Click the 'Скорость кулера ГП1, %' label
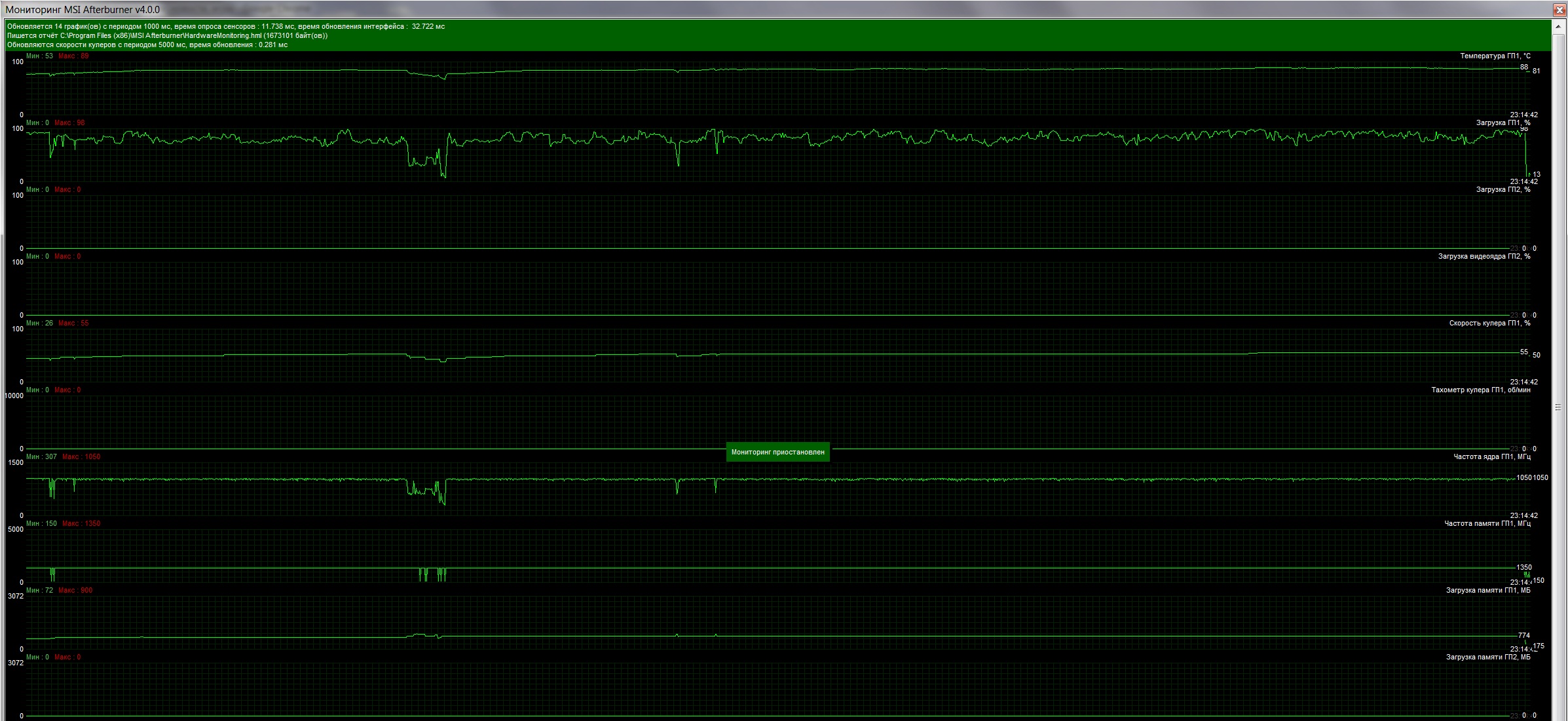The width and height of the screenshot is (1568, 721). tap(1489, 324)
